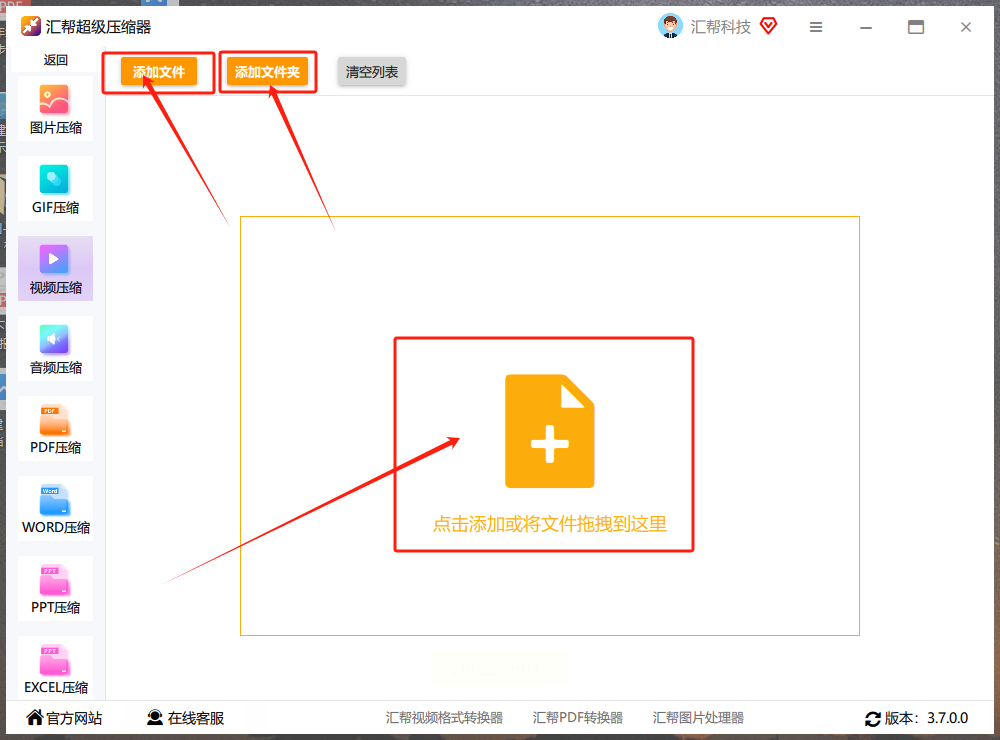This screenshot has height=740, width=1000.
Task: Open the 汇帮视频格式转换器 link
Action: coord(444,718)
